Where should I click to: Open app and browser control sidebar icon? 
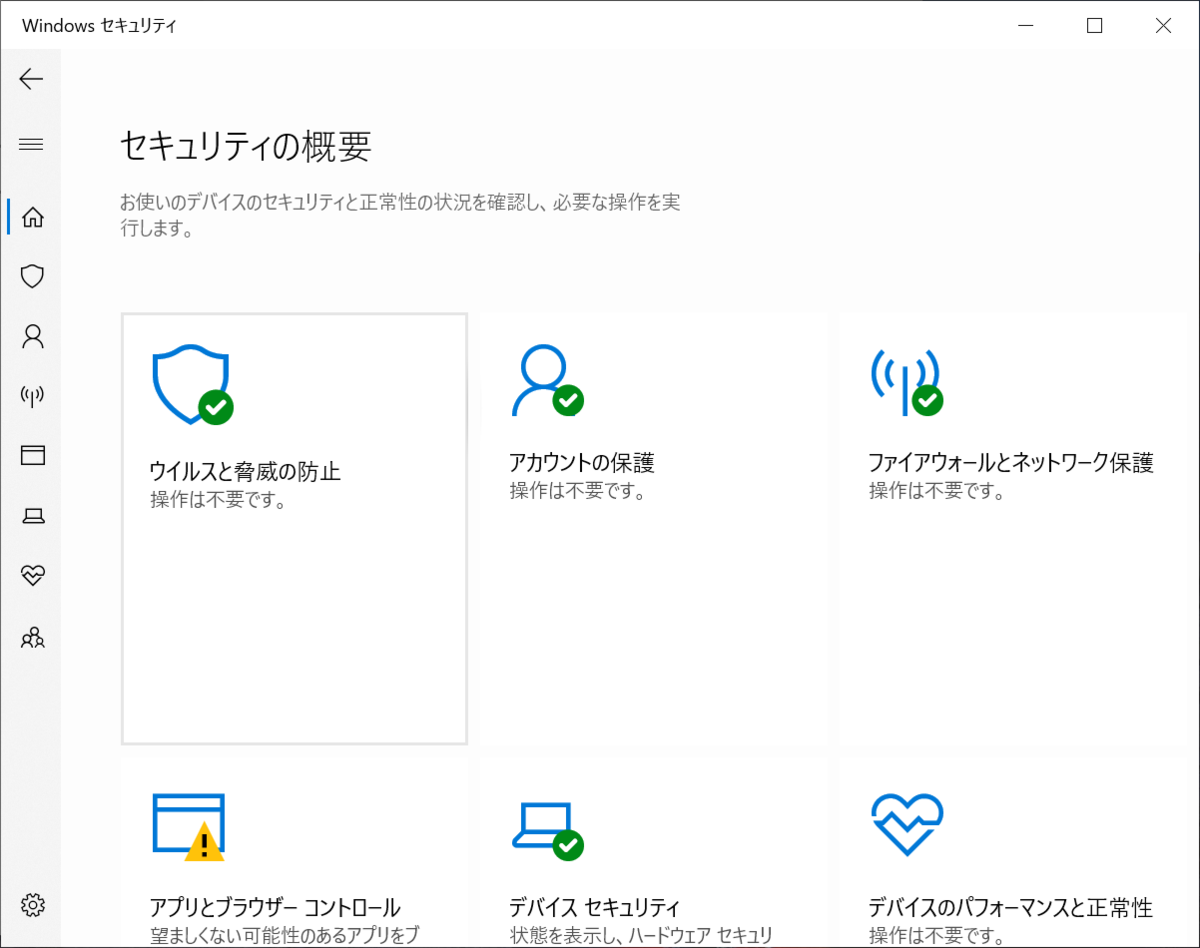33,456
